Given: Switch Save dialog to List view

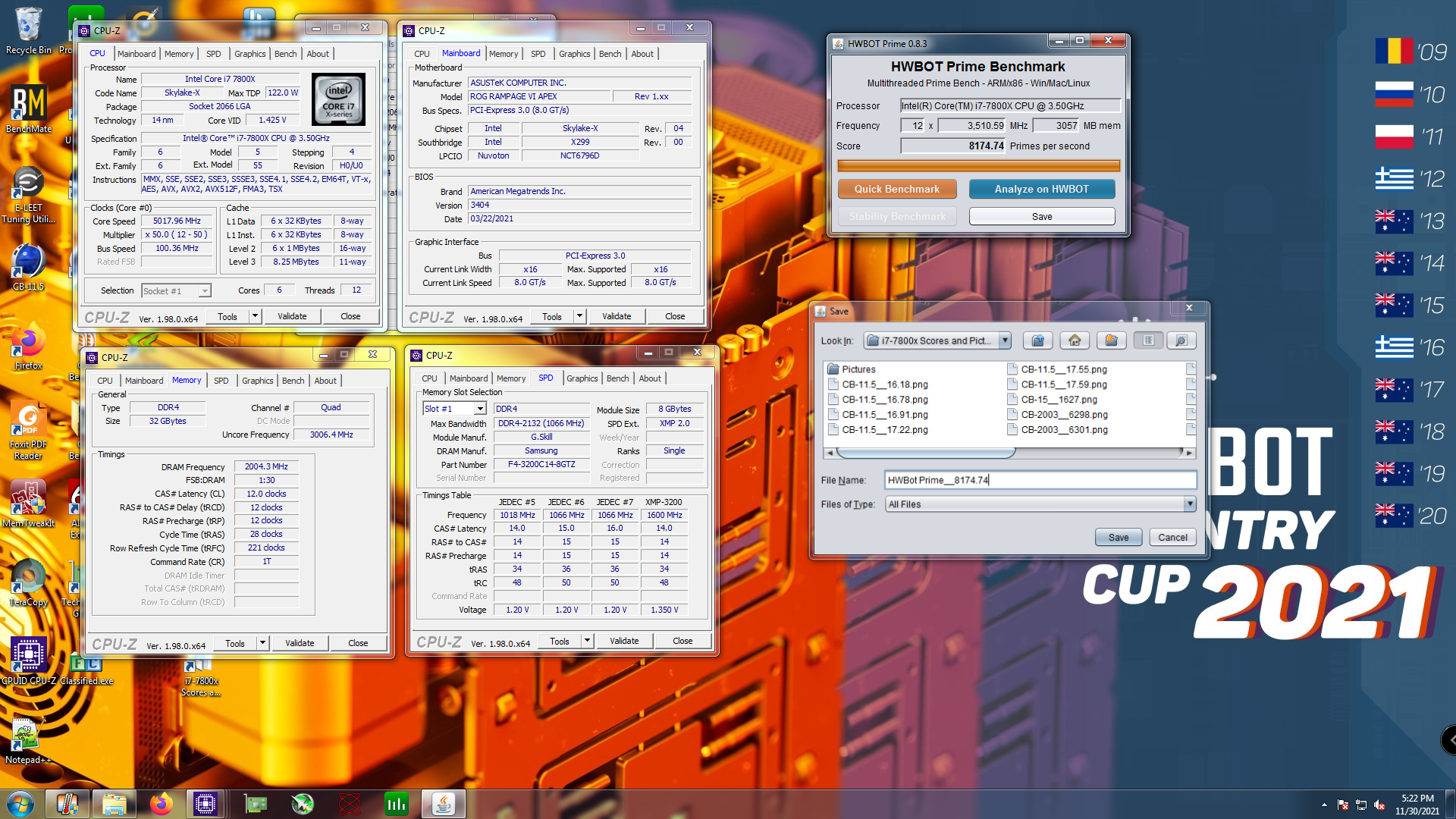Looking at the screenshot, I should point(1148,340).
